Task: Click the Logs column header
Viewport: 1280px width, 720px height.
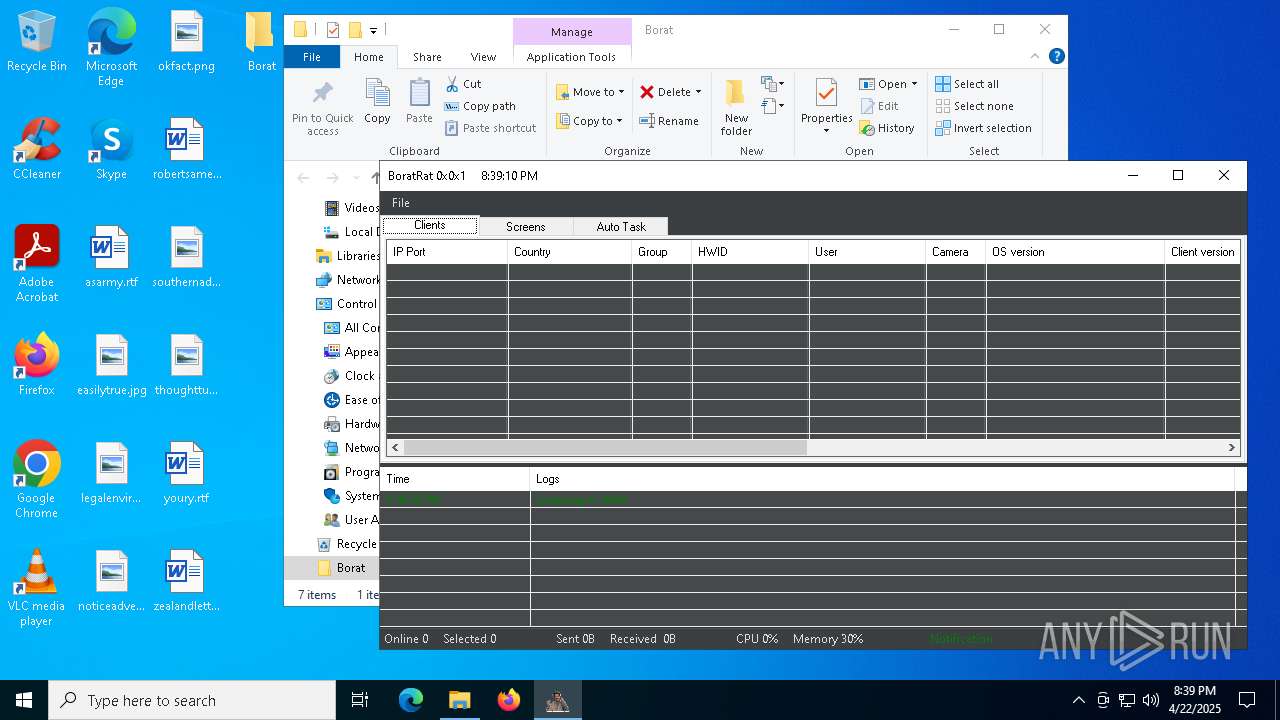Action: click(x=882, y=479)
